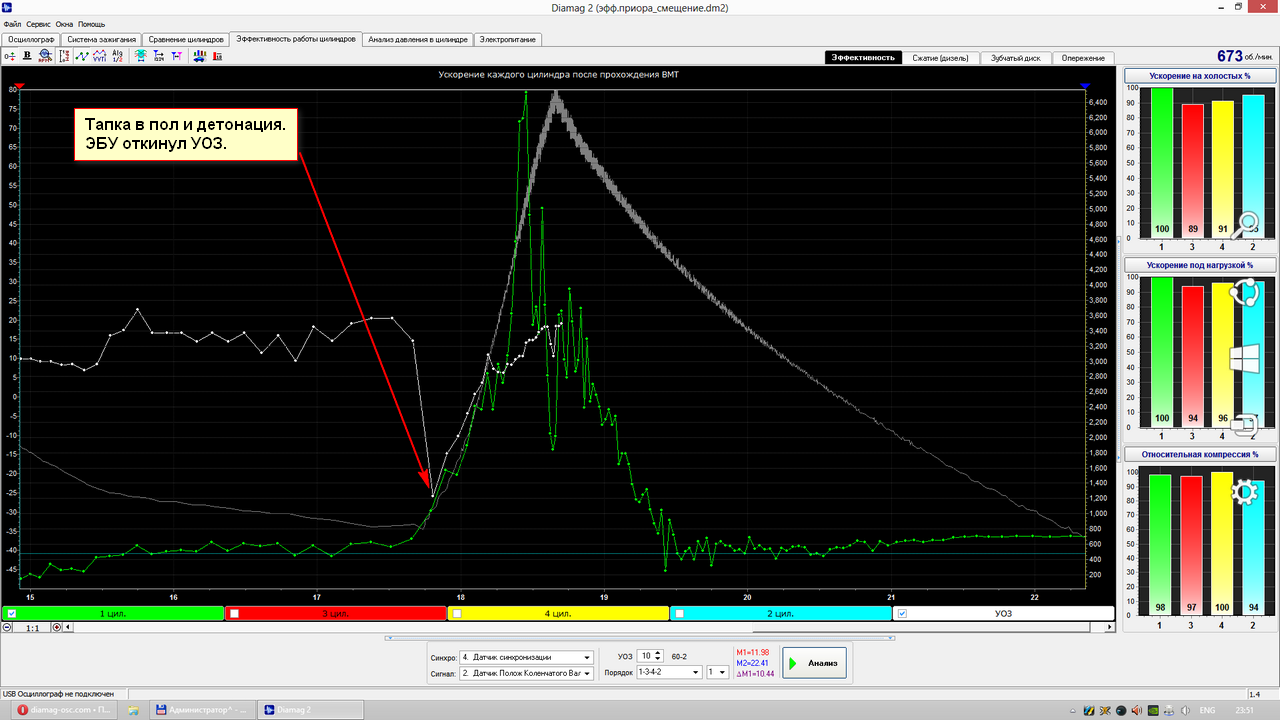Click the Эффективность mode button

864,58
